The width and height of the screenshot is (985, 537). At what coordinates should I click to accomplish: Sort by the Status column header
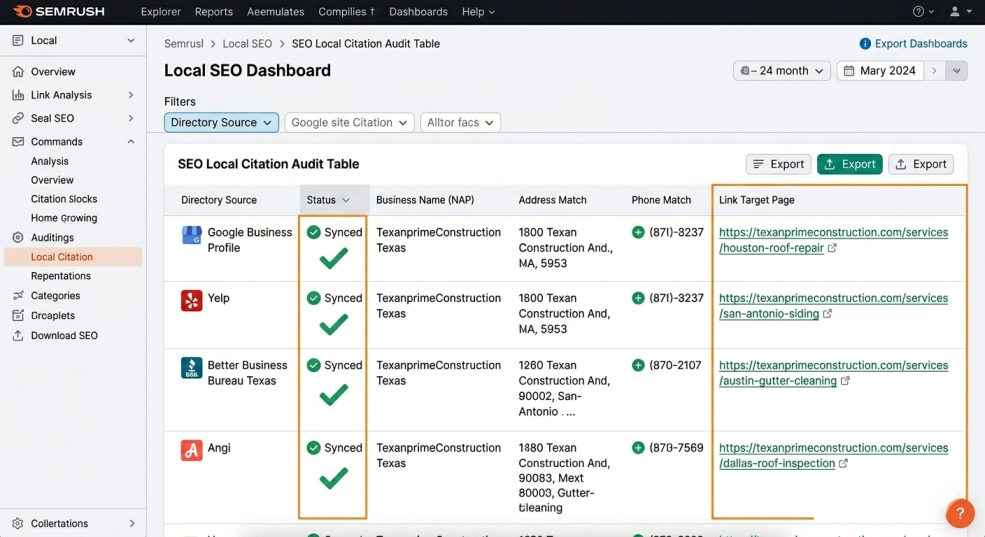pyautogui.click(x=334, y=200)
